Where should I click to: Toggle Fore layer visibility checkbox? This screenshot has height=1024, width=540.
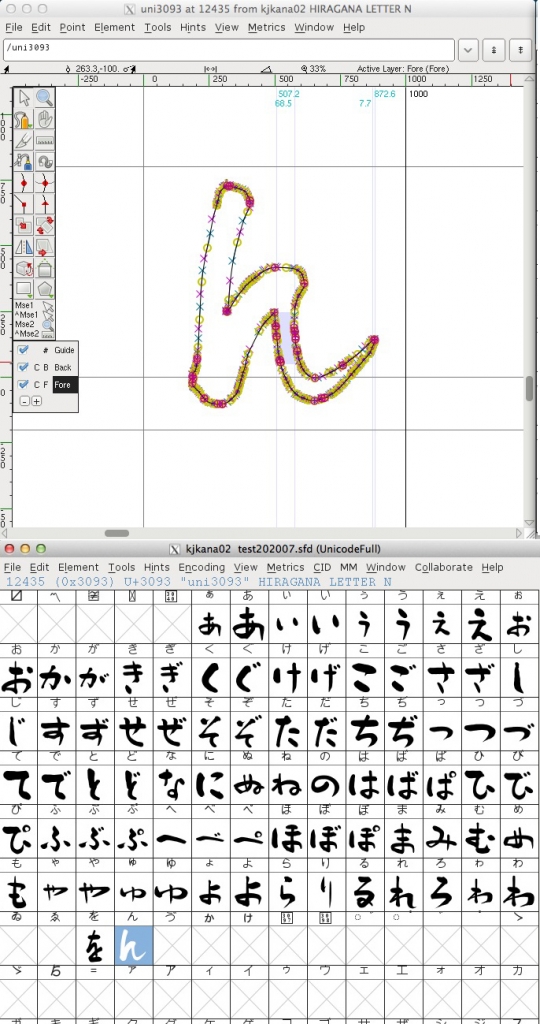pyautogui.click(x=24, y=385)
